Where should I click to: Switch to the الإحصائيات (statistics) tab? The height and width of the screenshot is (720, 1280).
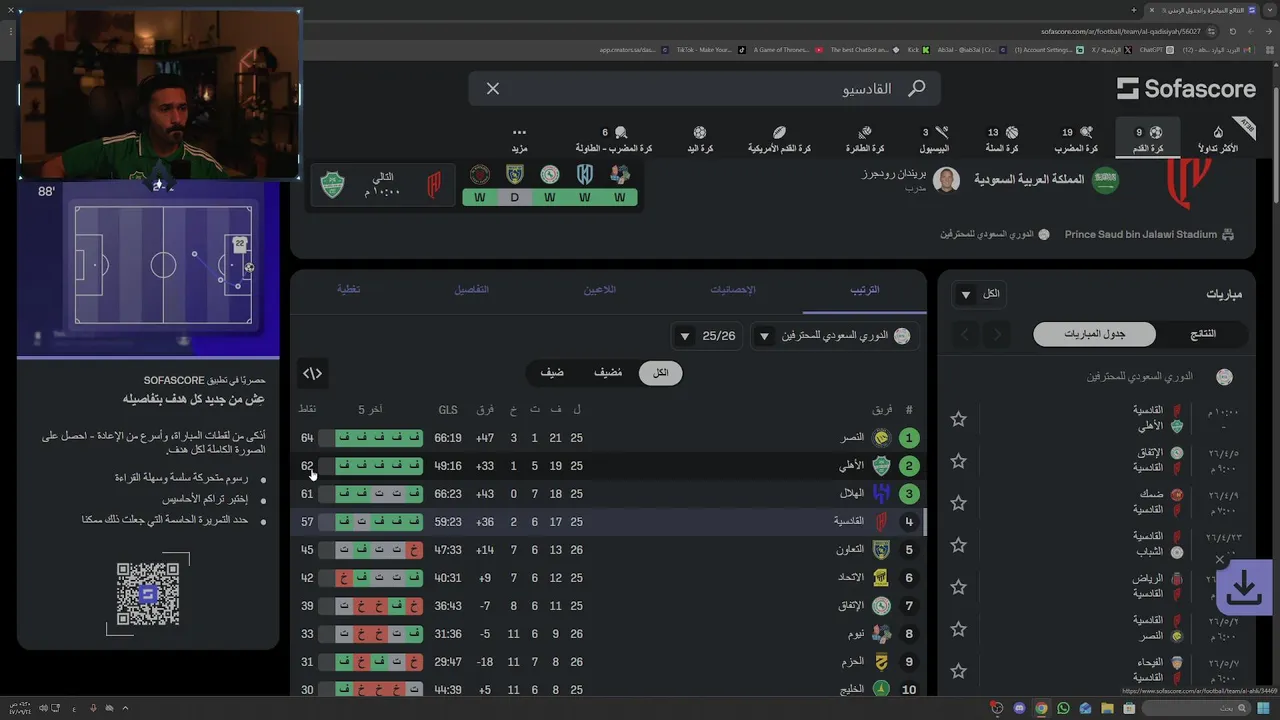733,289
